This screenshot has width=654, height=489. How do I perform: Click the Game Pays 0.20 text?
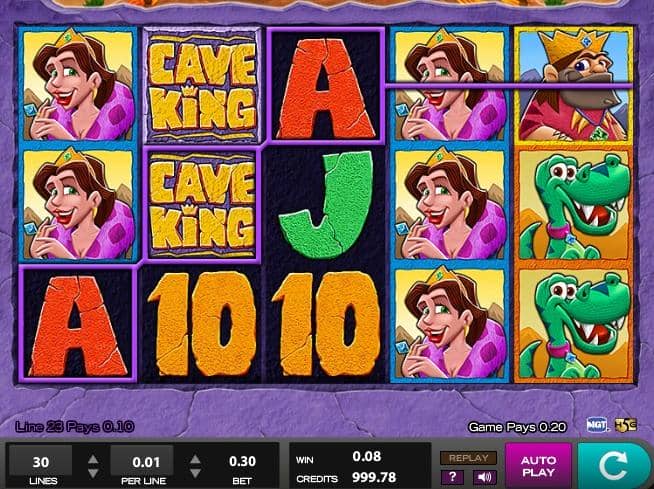point(517,427)
